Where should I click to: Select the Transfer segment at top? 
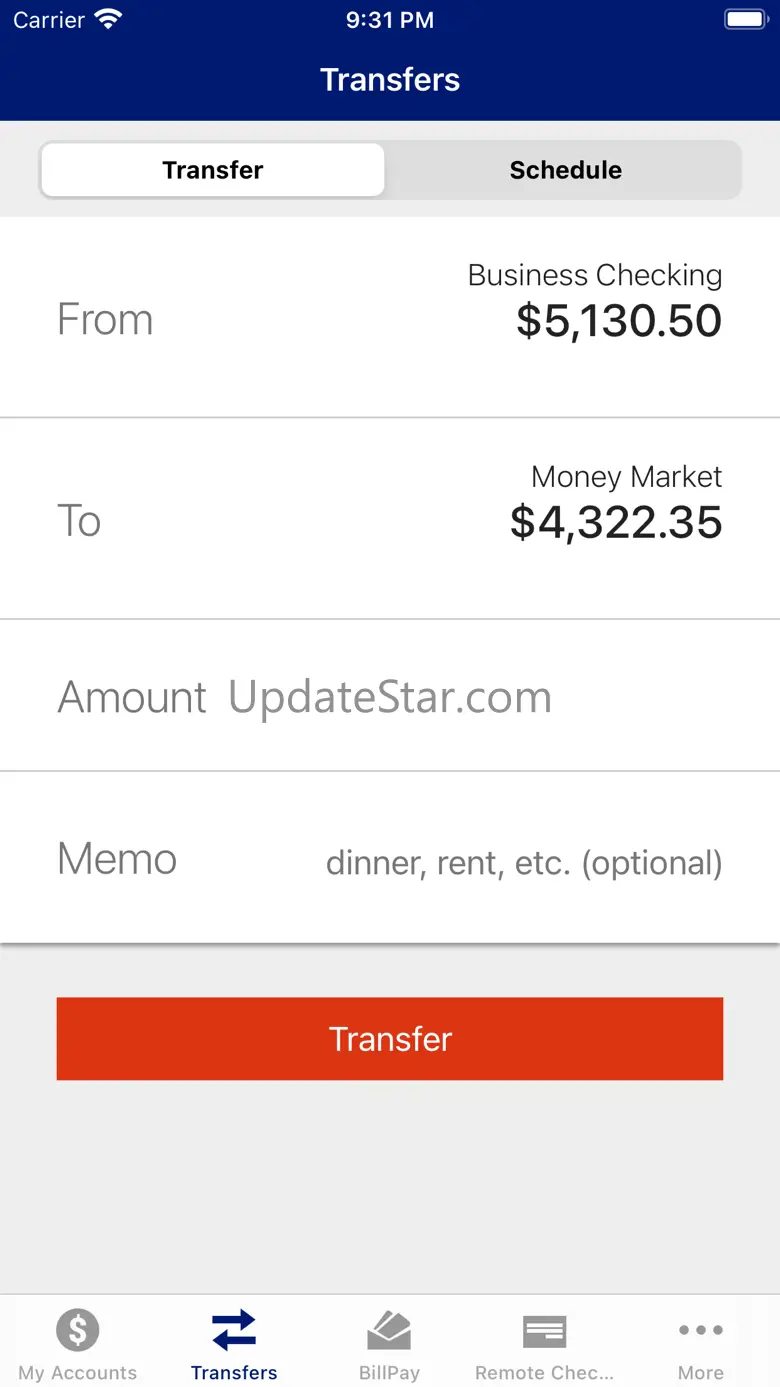point(213,170)
